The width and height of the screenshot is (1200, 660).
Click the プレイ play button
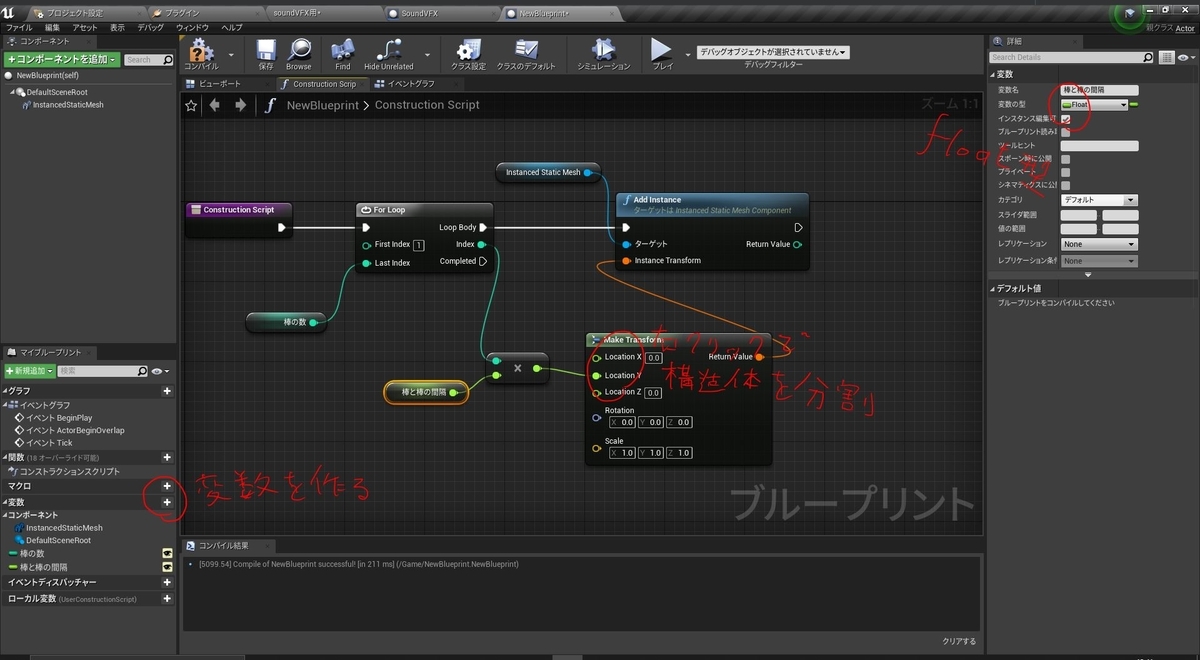(662, 49)
